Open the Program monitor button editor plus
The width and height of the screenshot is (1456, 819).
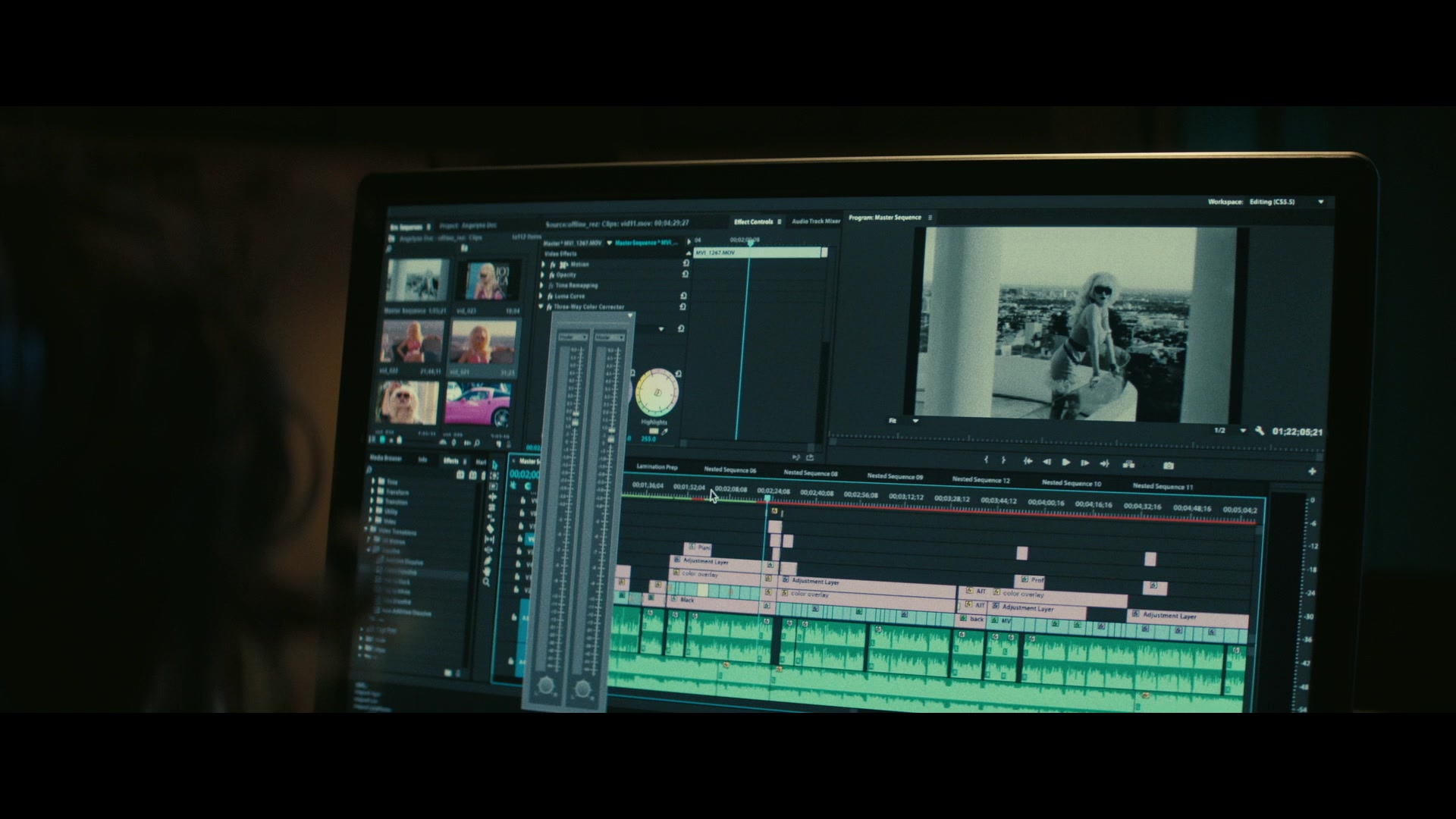tap(1312, 471)
